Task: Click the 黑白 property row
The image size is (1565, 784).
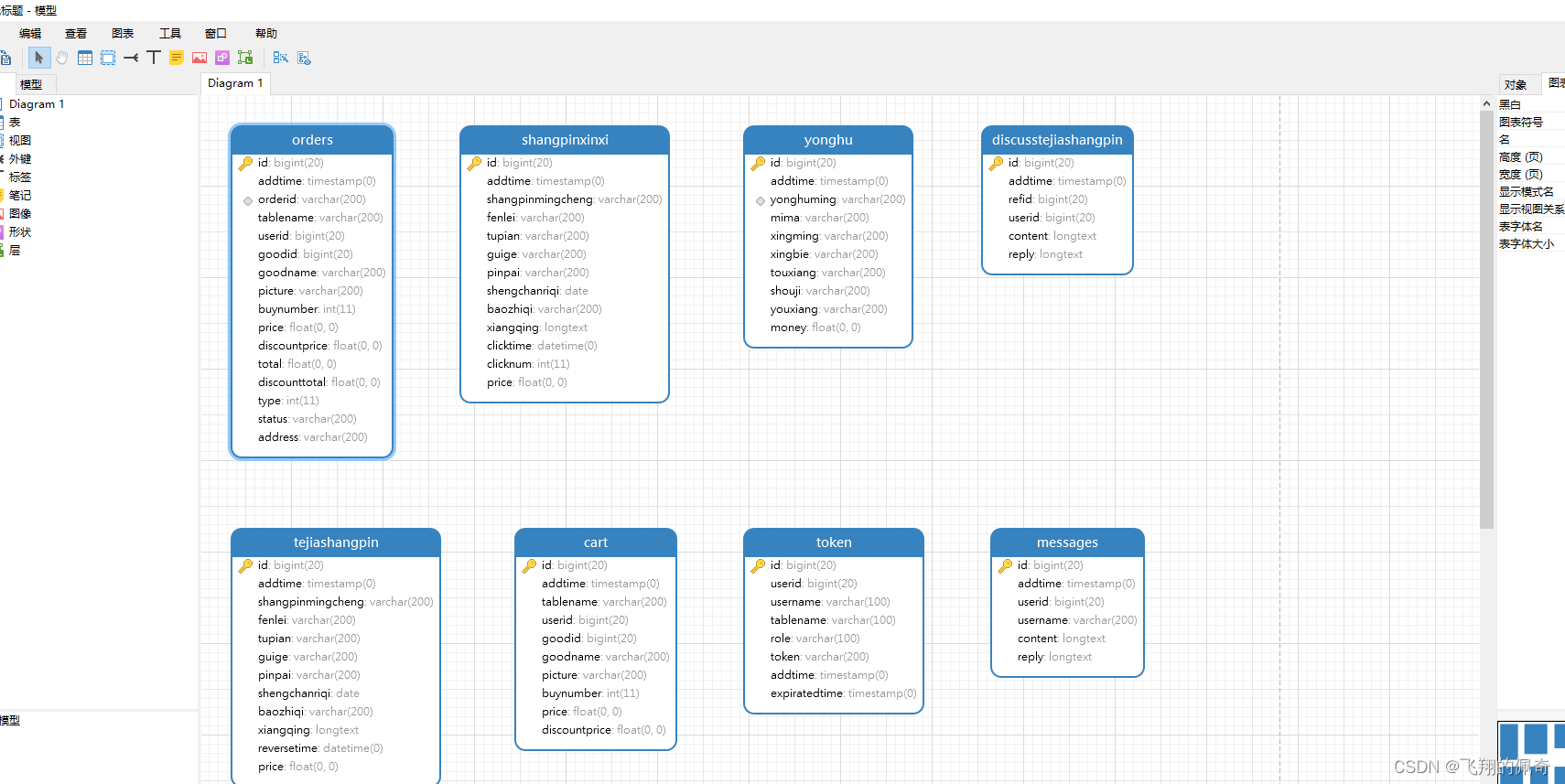Action: [x=1531, y=104]
